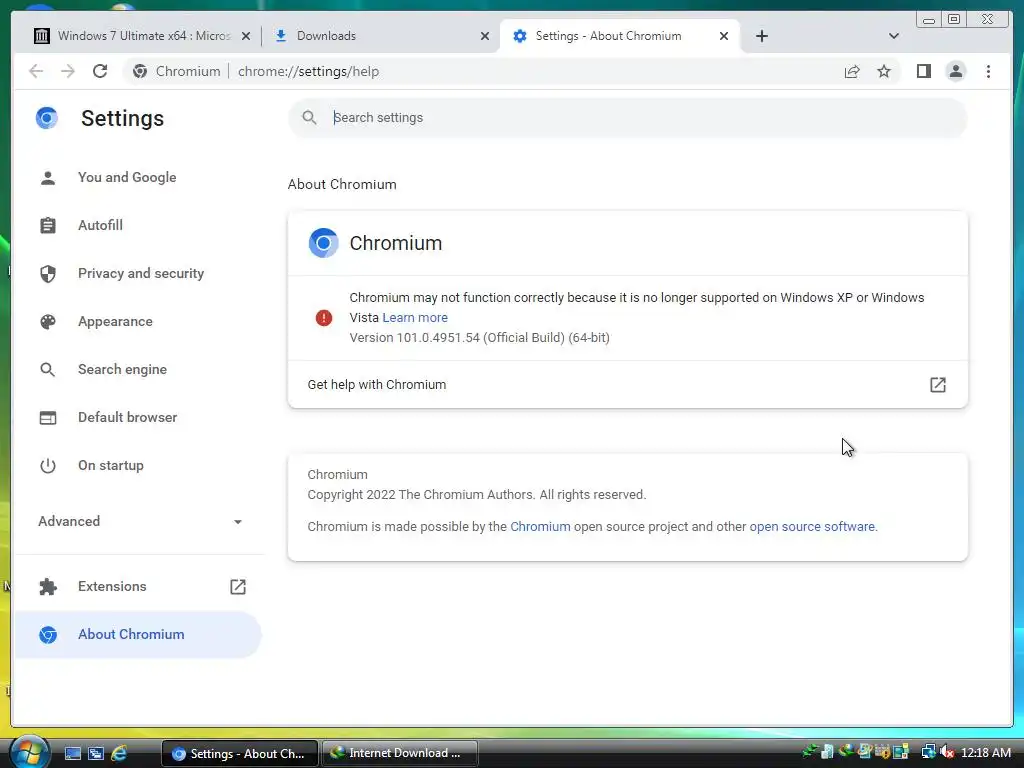Close the Windows 7 Ultimate x64 tab
The height and width of the screenshot is (768, 1024).
point(246,36)
